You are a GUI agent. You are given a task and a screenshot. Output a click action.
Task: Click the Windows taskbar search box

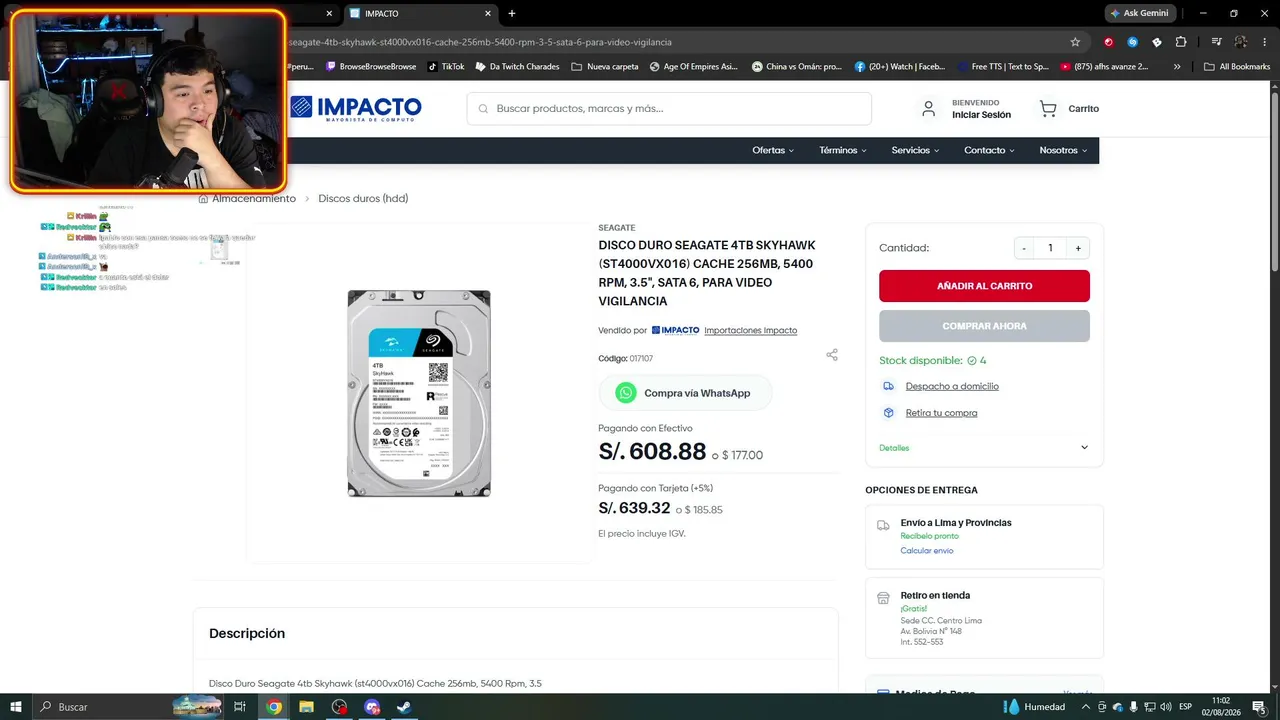click(127, 707)
